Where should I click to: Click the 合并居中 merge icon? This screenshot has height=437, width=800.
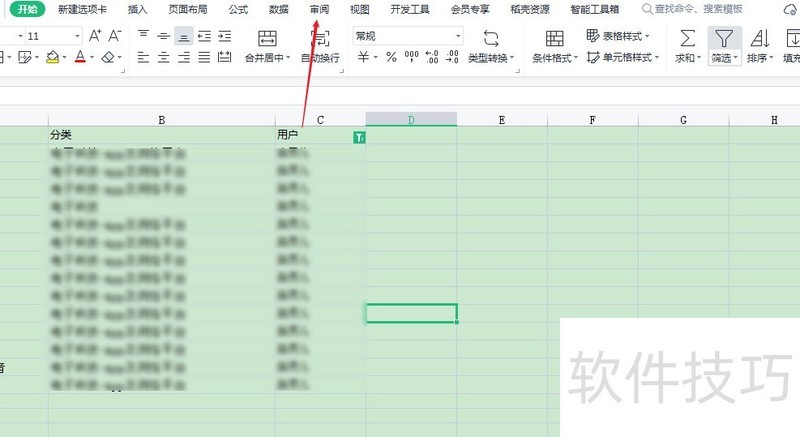(267, 38)
